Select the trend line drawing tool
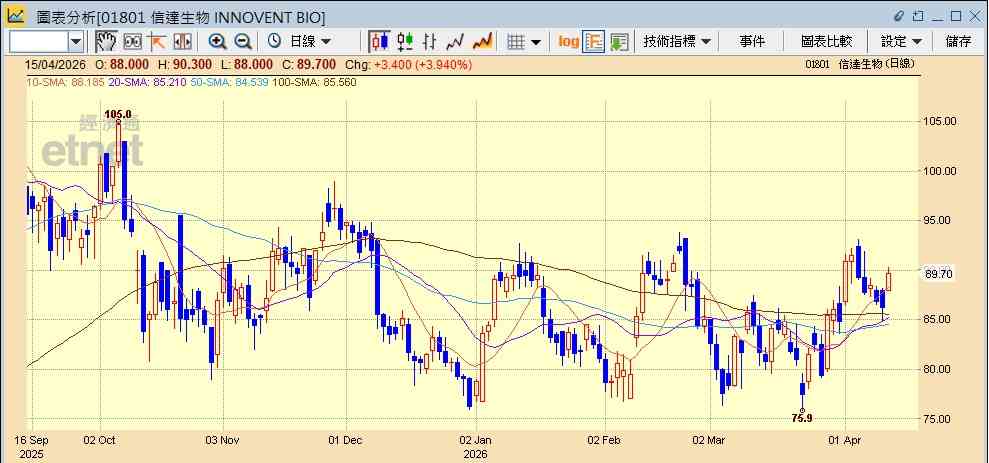989x463 pixels. [x=157, y=42]
